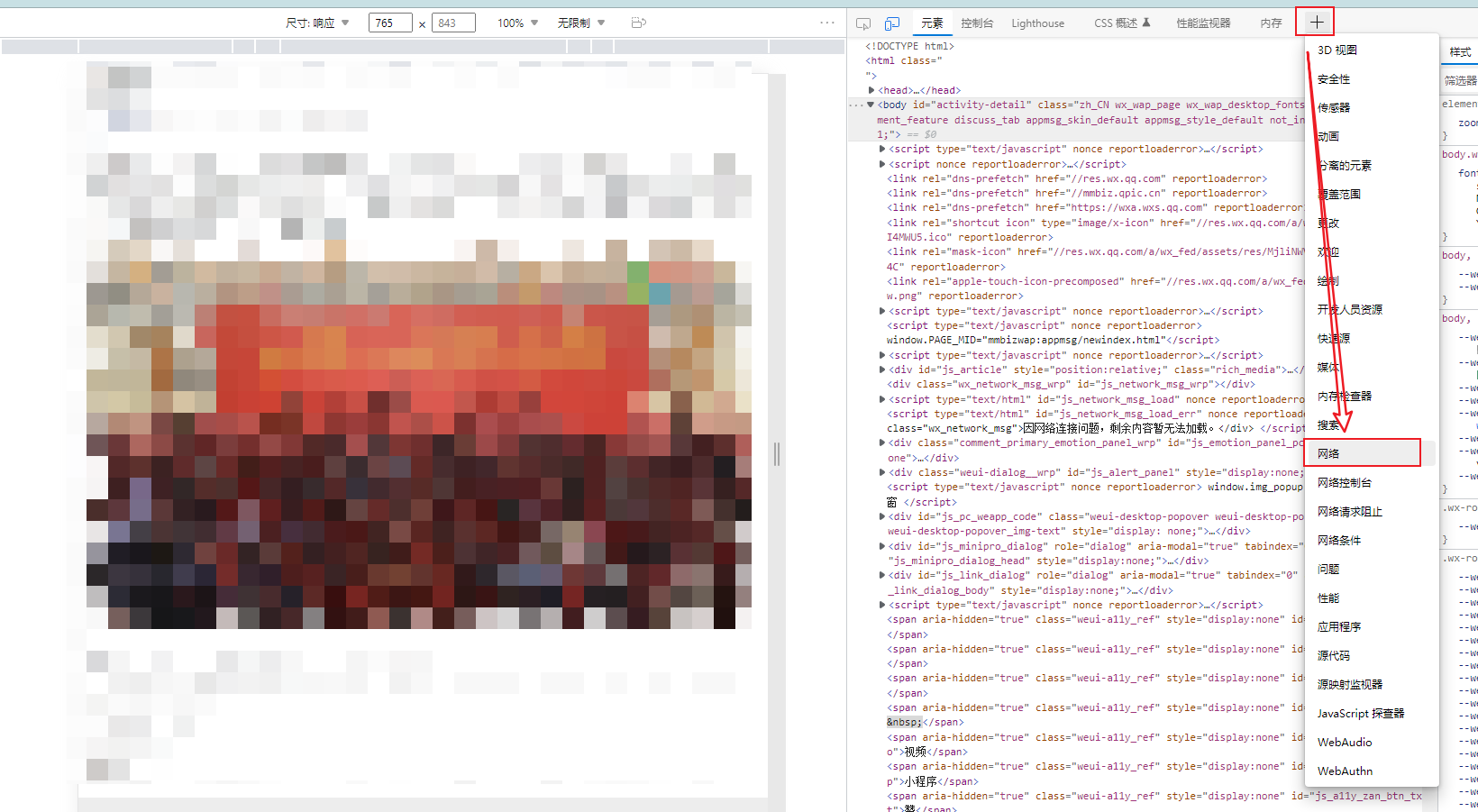Select 网络条件 from the menu
This screenshot has width=1478, height=812.
click(1371, 541)
